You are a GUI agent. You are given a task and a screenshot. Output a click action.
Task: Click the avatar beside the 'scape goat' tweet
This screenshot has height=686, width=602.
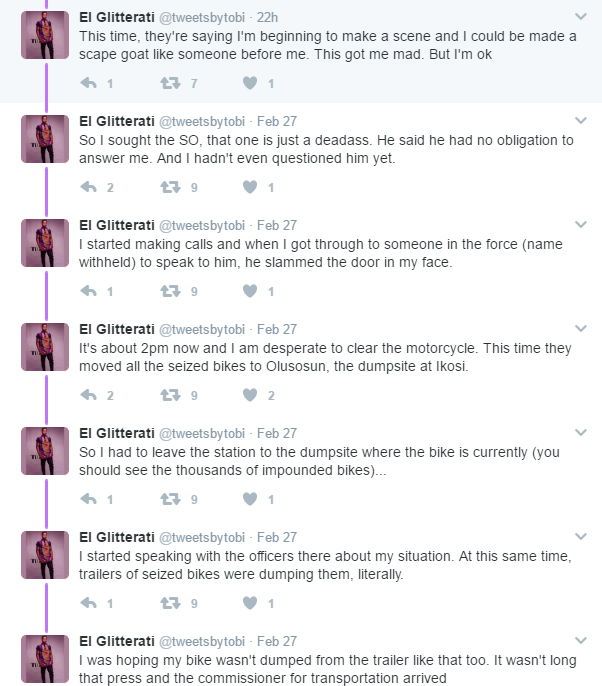pos(45,34)
